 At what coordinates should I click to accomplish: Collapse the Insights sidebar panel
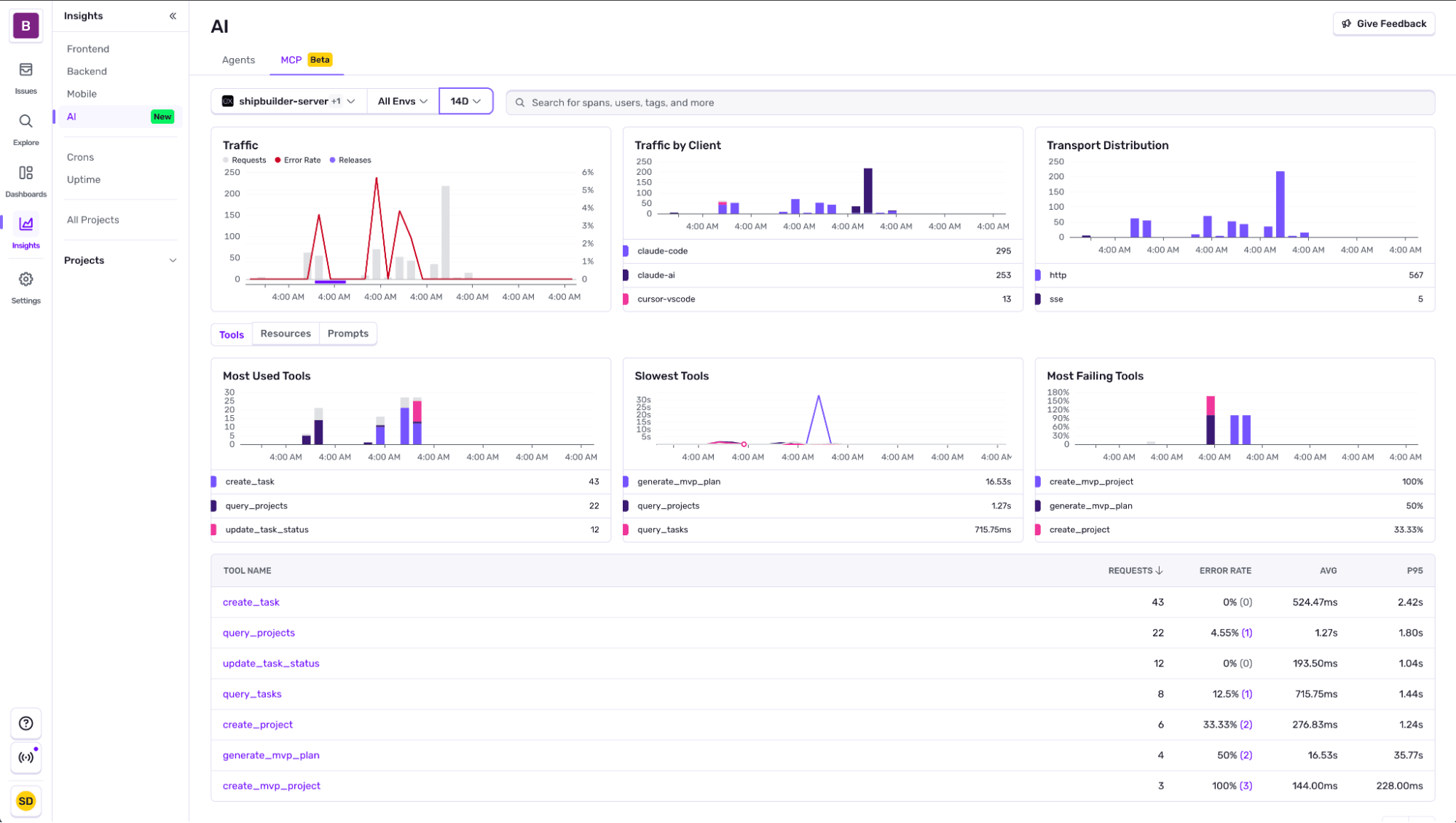173,16
